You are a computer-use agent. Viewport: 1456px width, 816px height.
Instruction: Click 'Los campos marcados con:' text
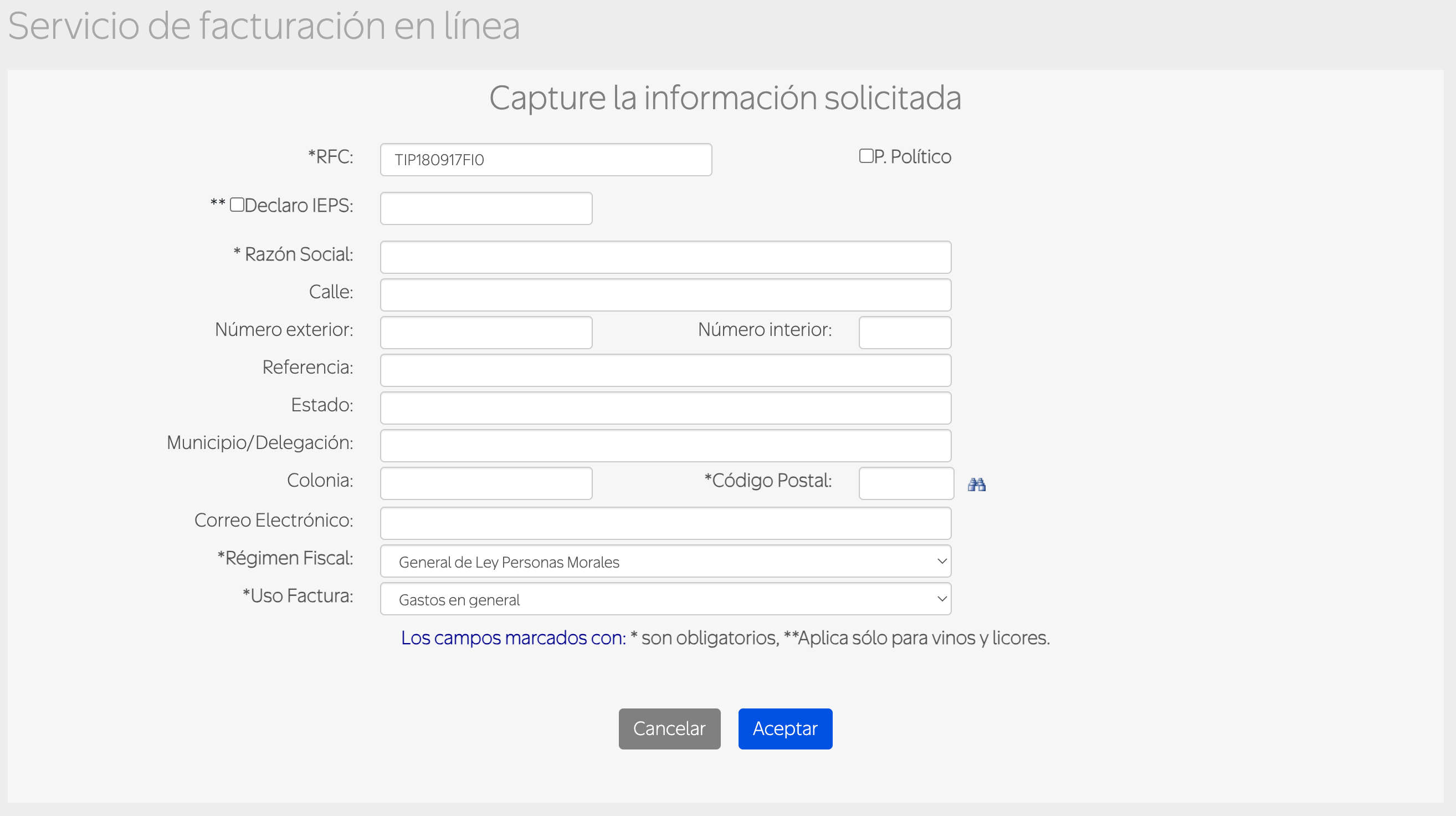(x=513, y=638)
